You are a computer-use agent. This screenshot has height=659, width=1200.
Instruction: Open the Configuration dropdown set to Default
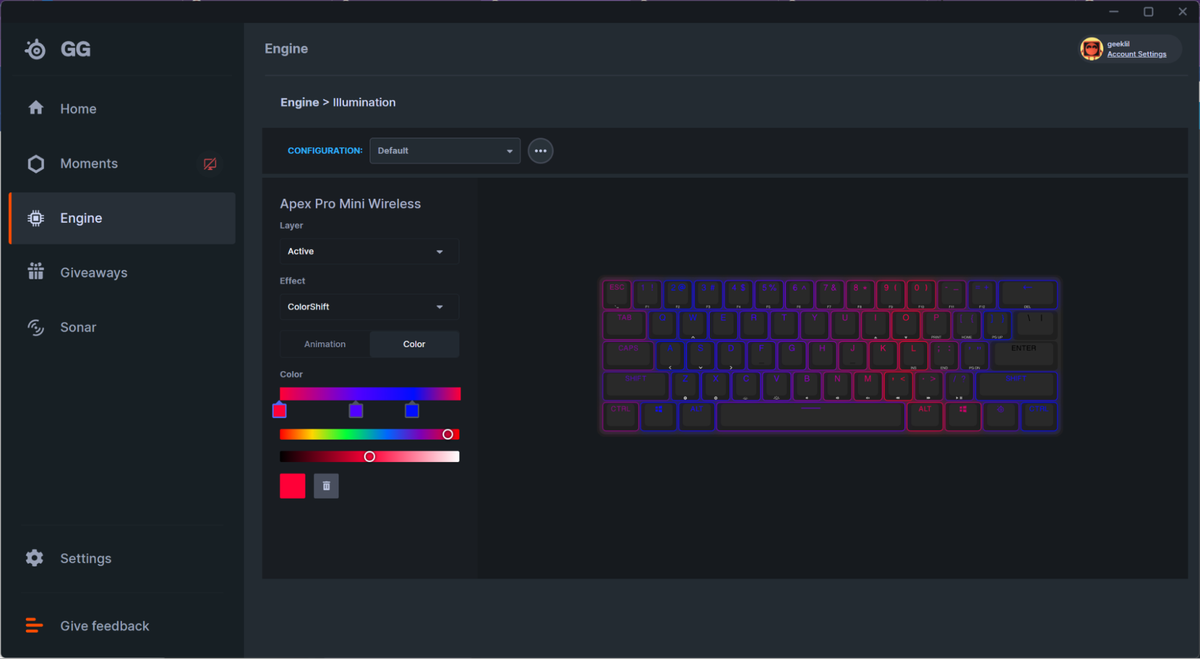[x=444, y=150]
